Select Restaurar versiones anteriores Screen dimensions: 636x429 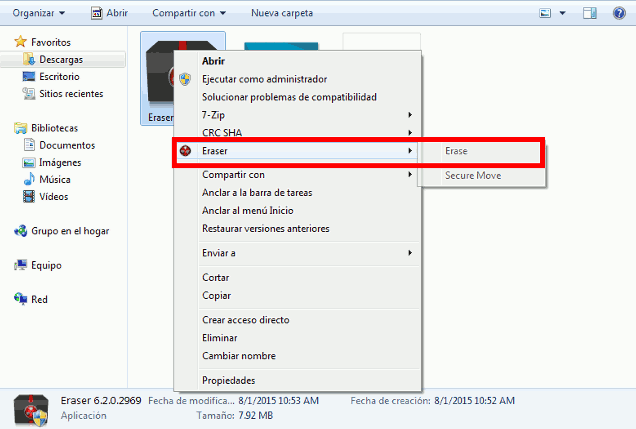tap(266, 228)
